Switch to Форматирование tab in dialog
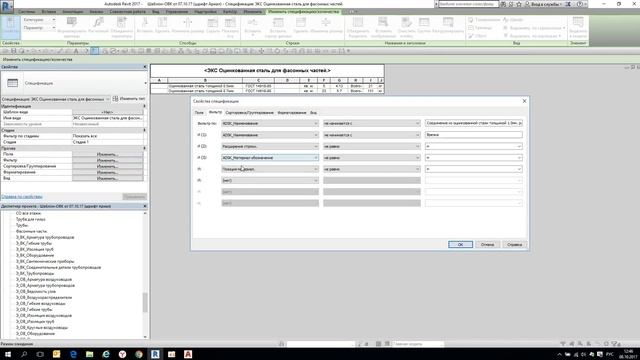The image size is (640, 360). tap(291, 112)
